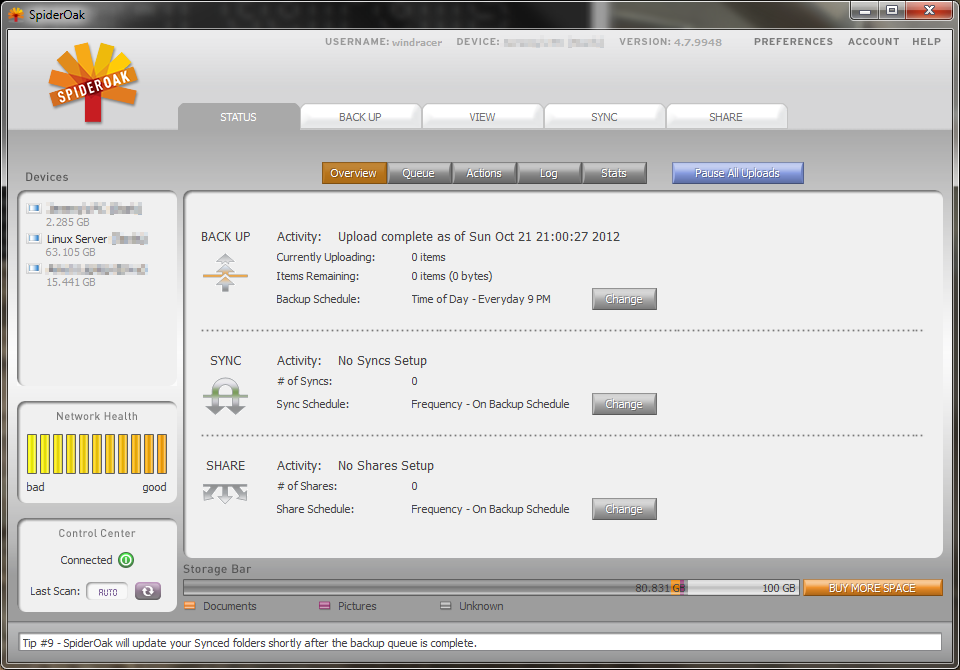
Task: Click the SpiderOak title bar icon
Action: pyautogui.click(x=16, y=14)
